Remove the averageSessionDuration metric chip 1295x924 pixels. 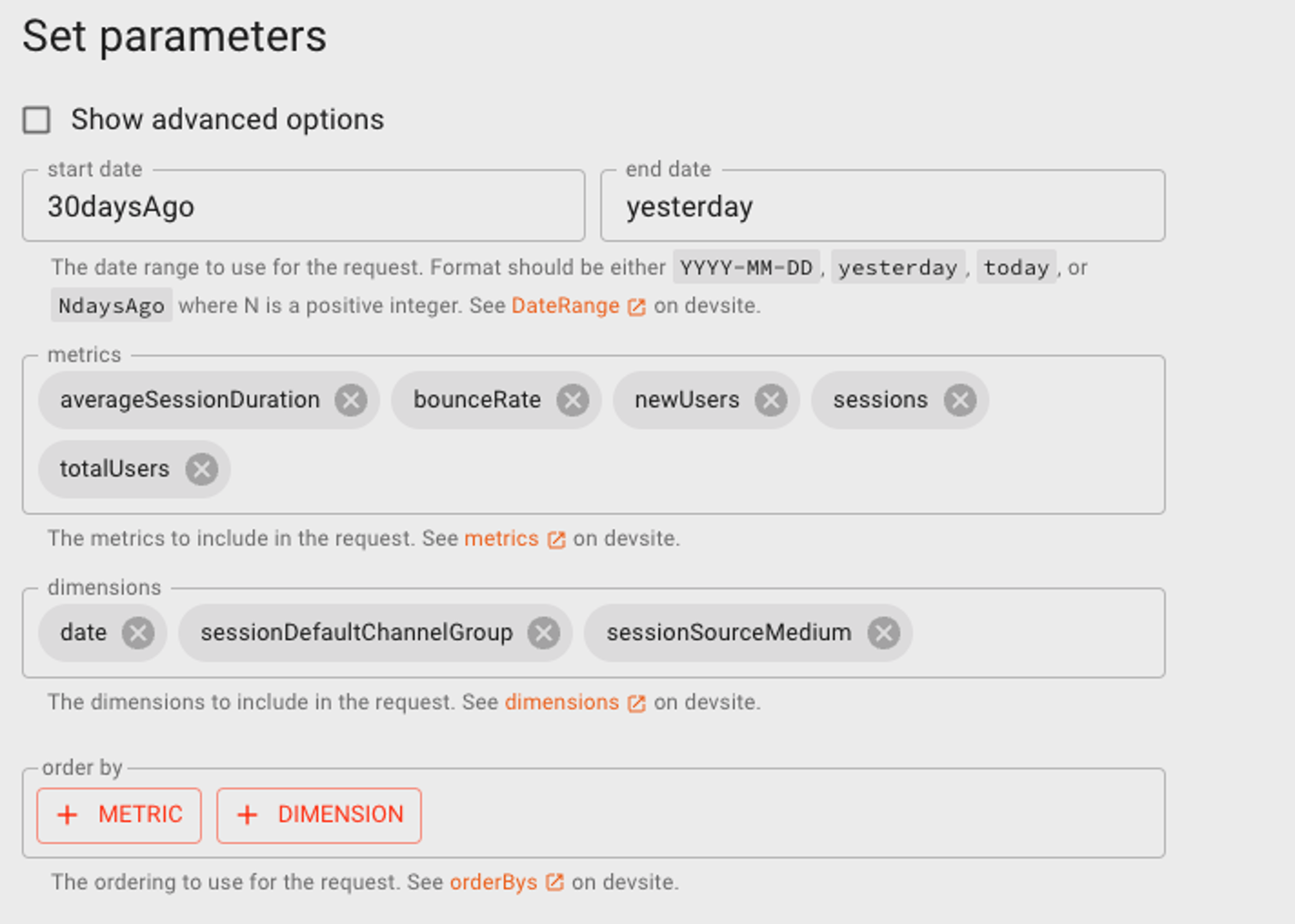click(350, 400)
